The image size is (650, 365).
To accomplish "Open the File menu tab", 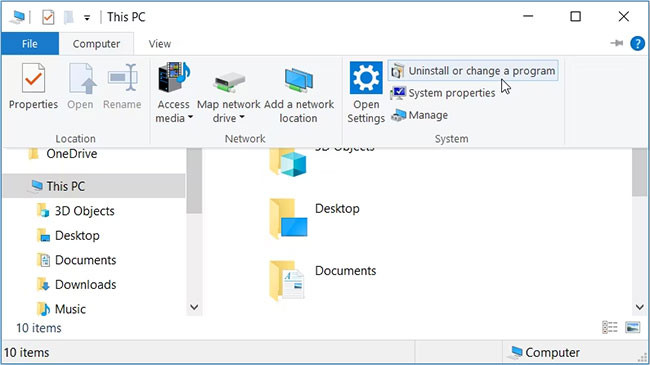I will tap(30, 44).
